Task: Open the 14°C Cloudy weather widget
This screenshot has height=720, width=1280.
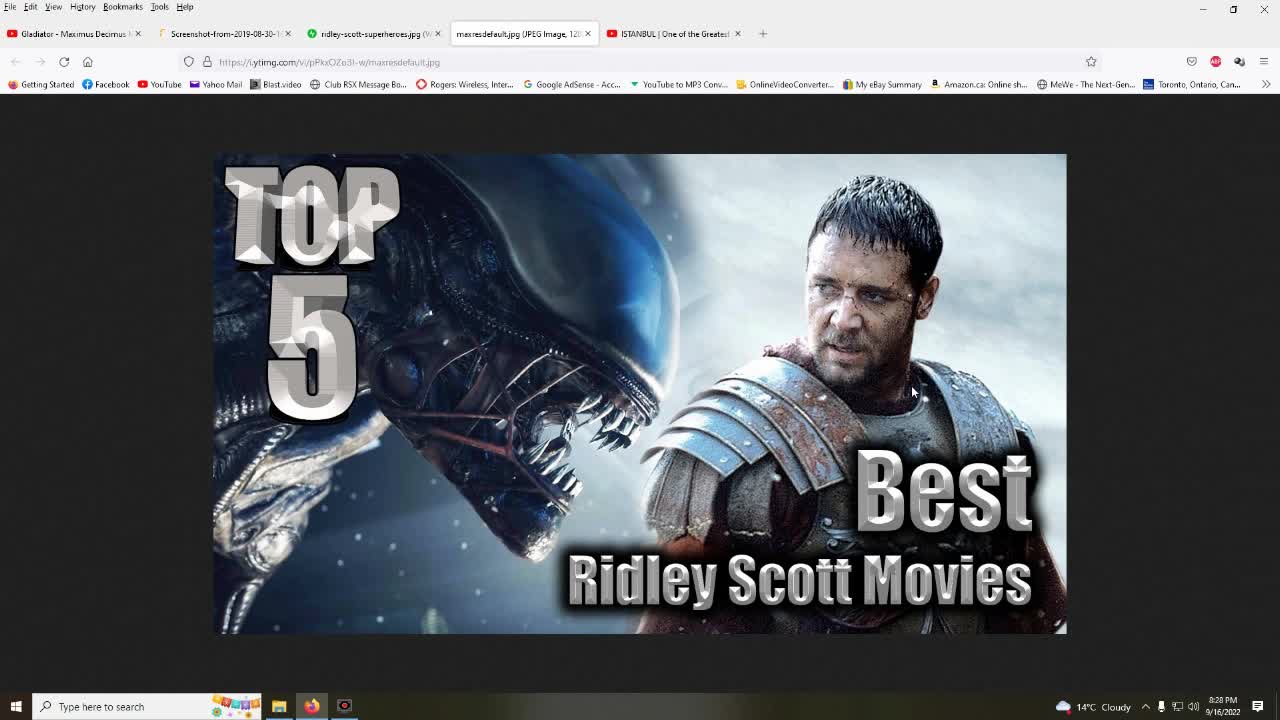Action: 1093,707
